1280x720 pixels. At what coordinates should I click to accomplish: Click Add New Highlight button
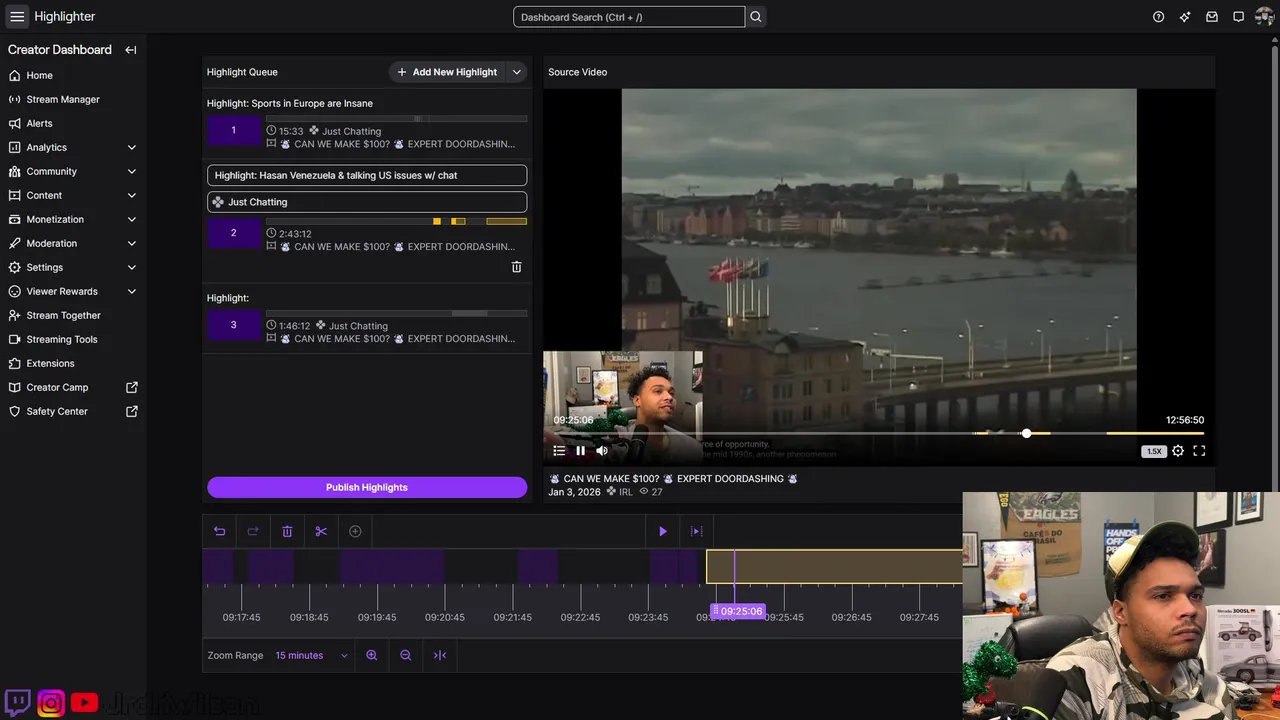click(x=447, y=72)
